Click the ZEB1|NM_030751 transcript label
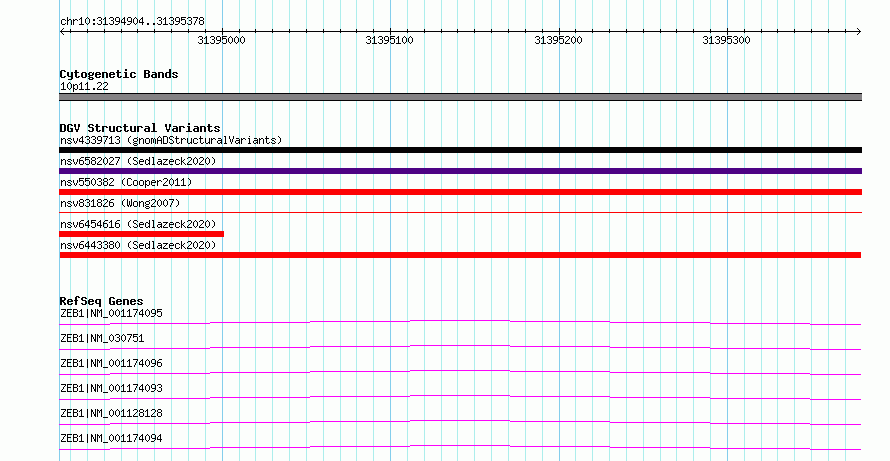 coord(102,338)
